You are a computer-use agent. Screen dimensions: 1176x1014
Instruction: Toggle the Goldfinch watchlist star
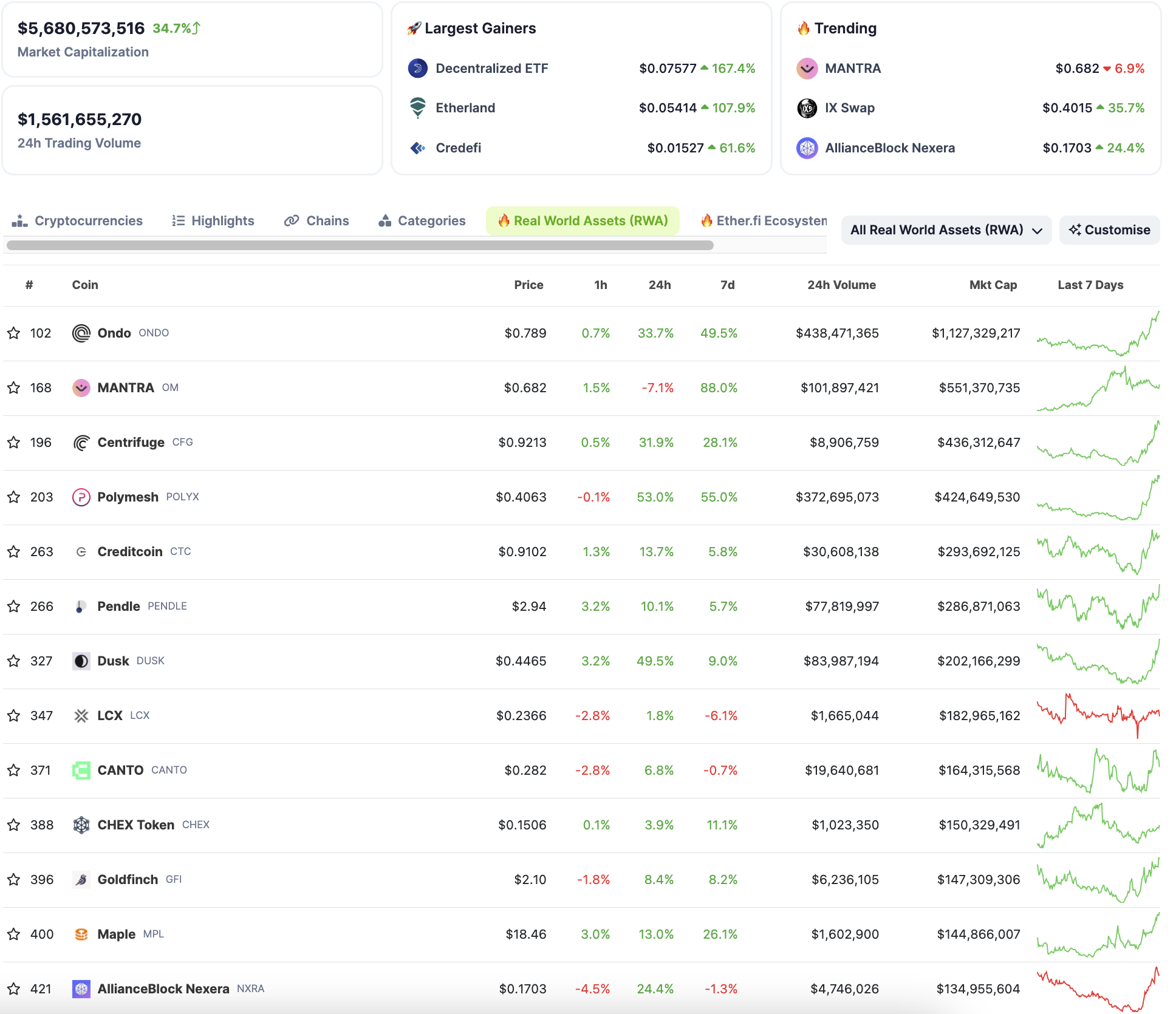(x=14, y=880)
